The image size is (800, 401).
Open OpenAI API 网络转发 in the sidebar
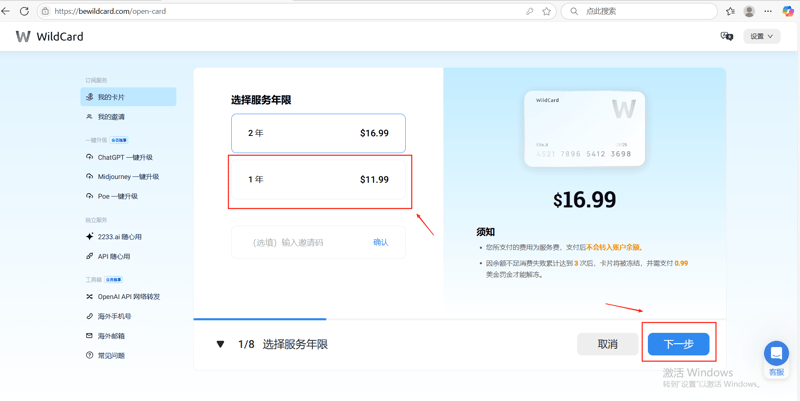point(128,296)
